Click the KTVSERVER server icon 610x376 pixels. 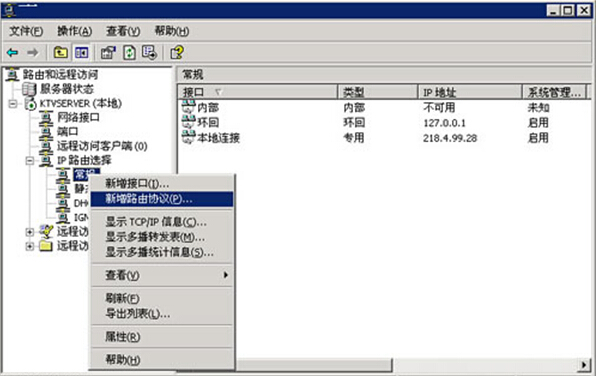click(x=30, y=104)
